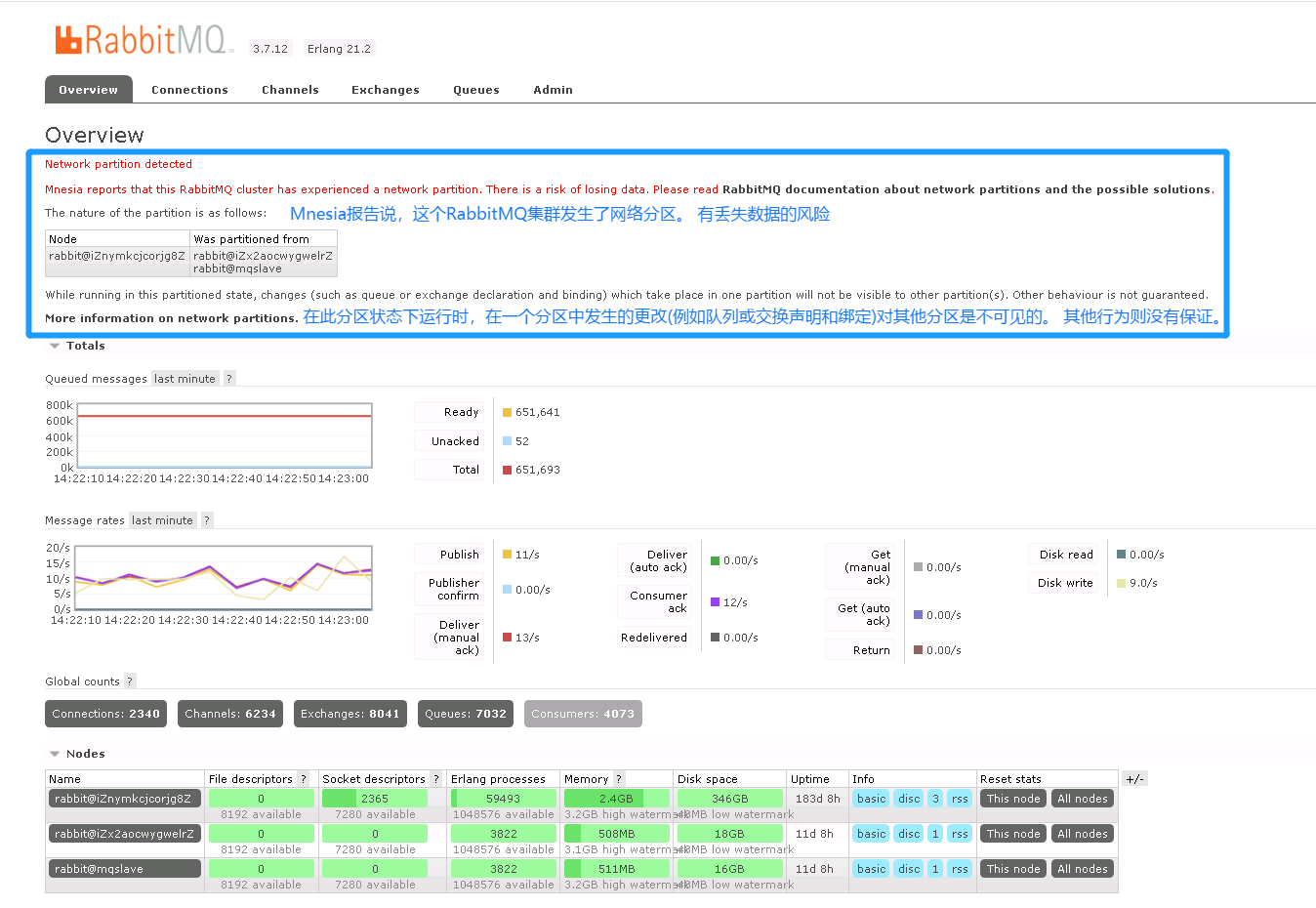This screenshot has height=908, width=1316.
Task: Click version label 3.7.12
Action: (x=270, y=49)
